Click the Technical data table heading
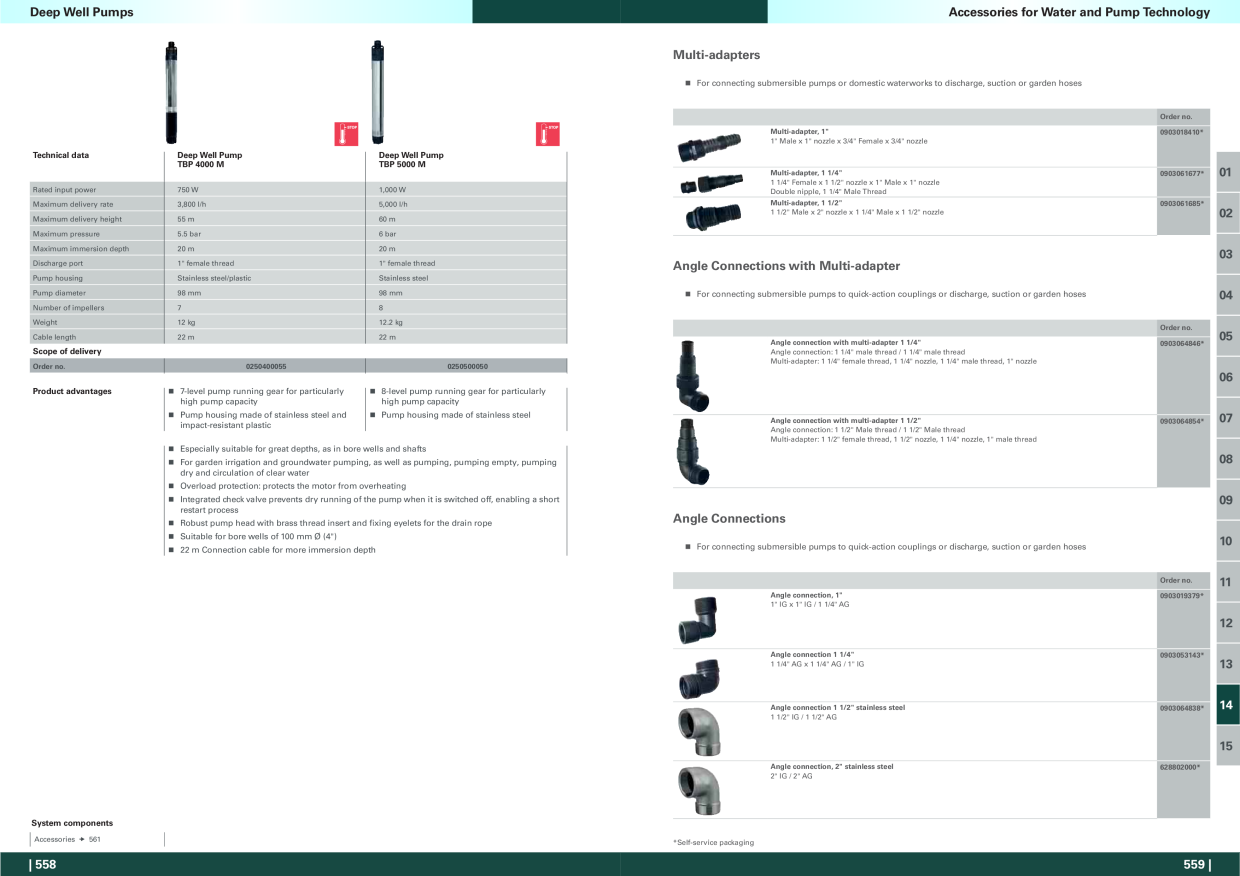The height and width of the screenshot is (876, 1240). [61, 156]
